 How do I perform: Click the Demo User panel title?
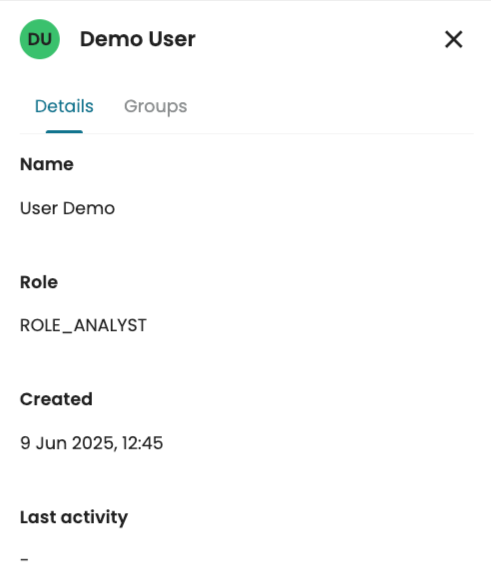tap(138, 39)
